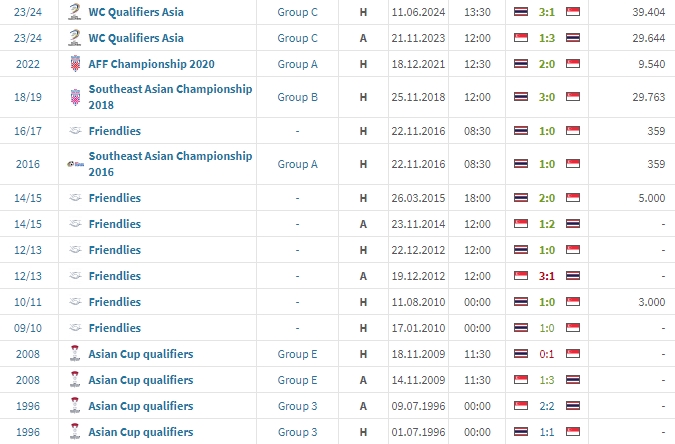Click the AFF Championship 2020 competition logo
Screen dimensions: 675x444
[75, 64]
